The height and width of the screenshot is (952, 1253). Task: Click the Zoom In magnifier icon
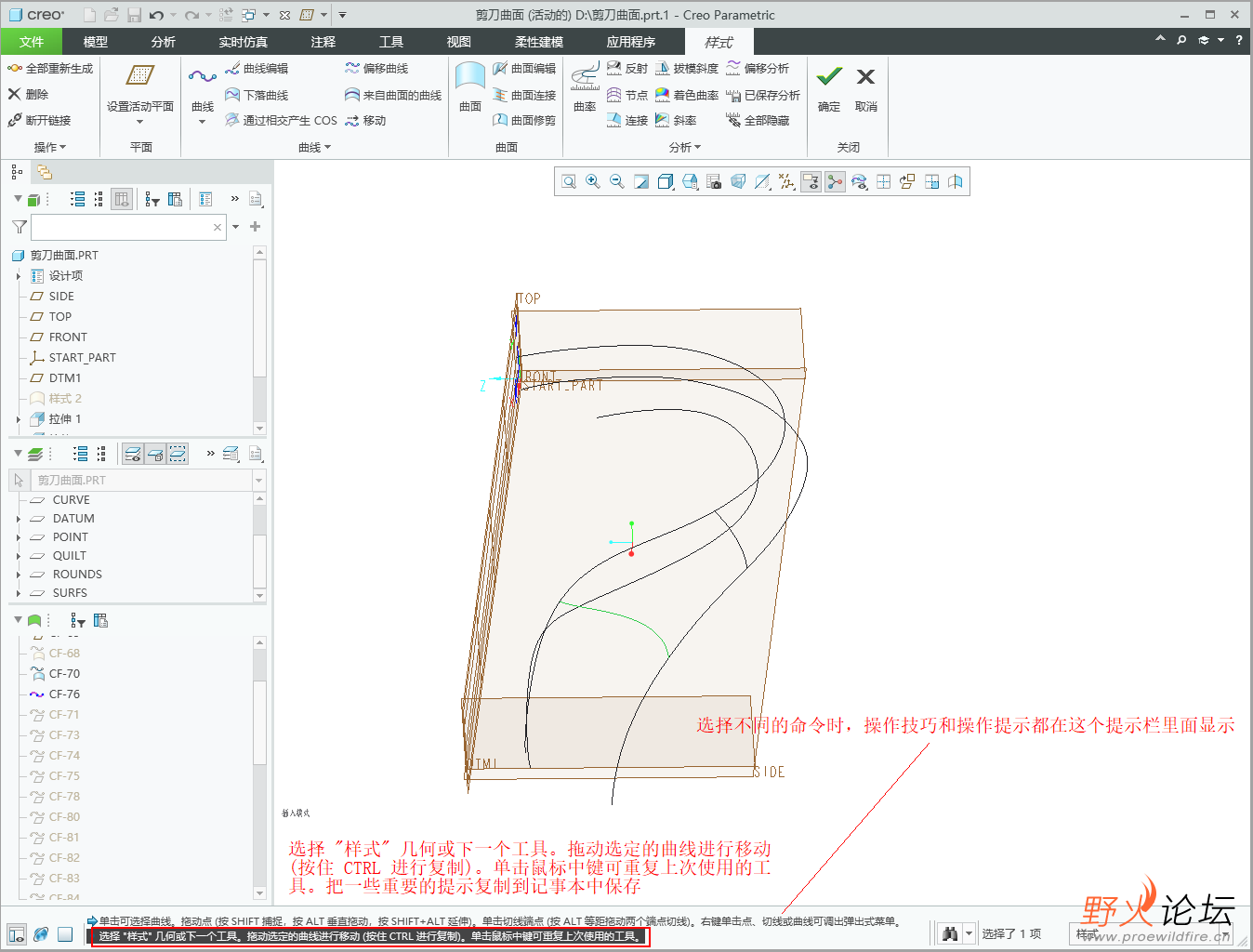(593, 181)
